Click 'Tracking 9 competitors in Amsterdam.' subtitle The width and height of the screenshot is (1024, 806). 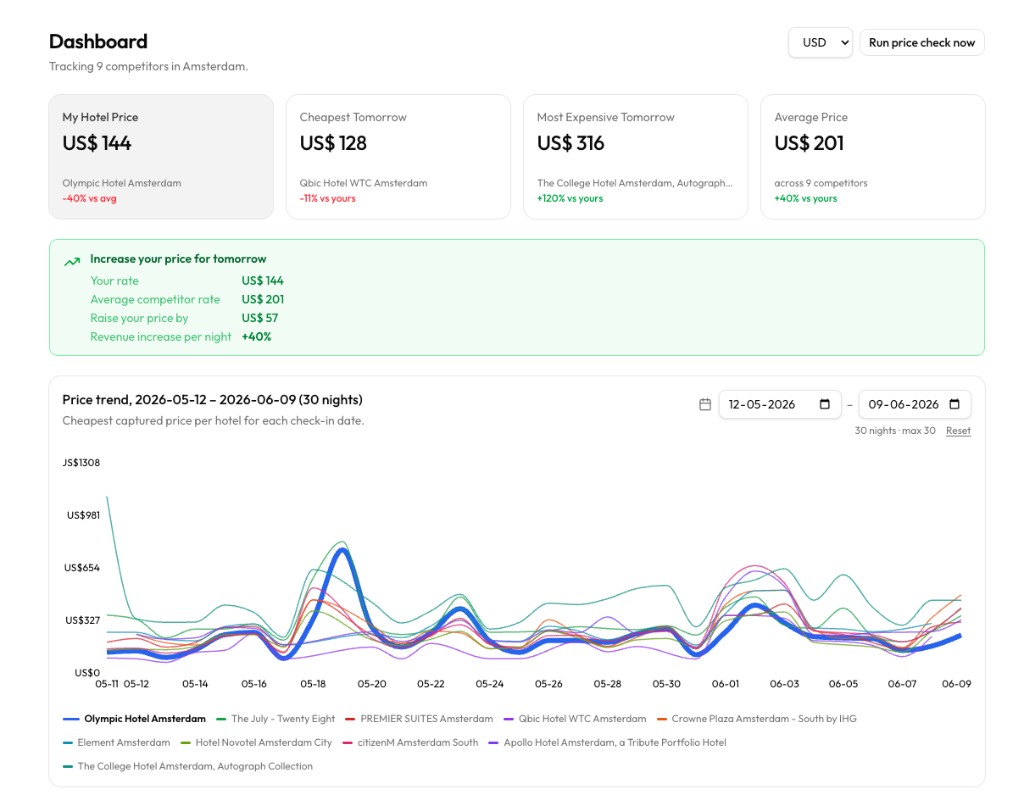pos(148,67)
